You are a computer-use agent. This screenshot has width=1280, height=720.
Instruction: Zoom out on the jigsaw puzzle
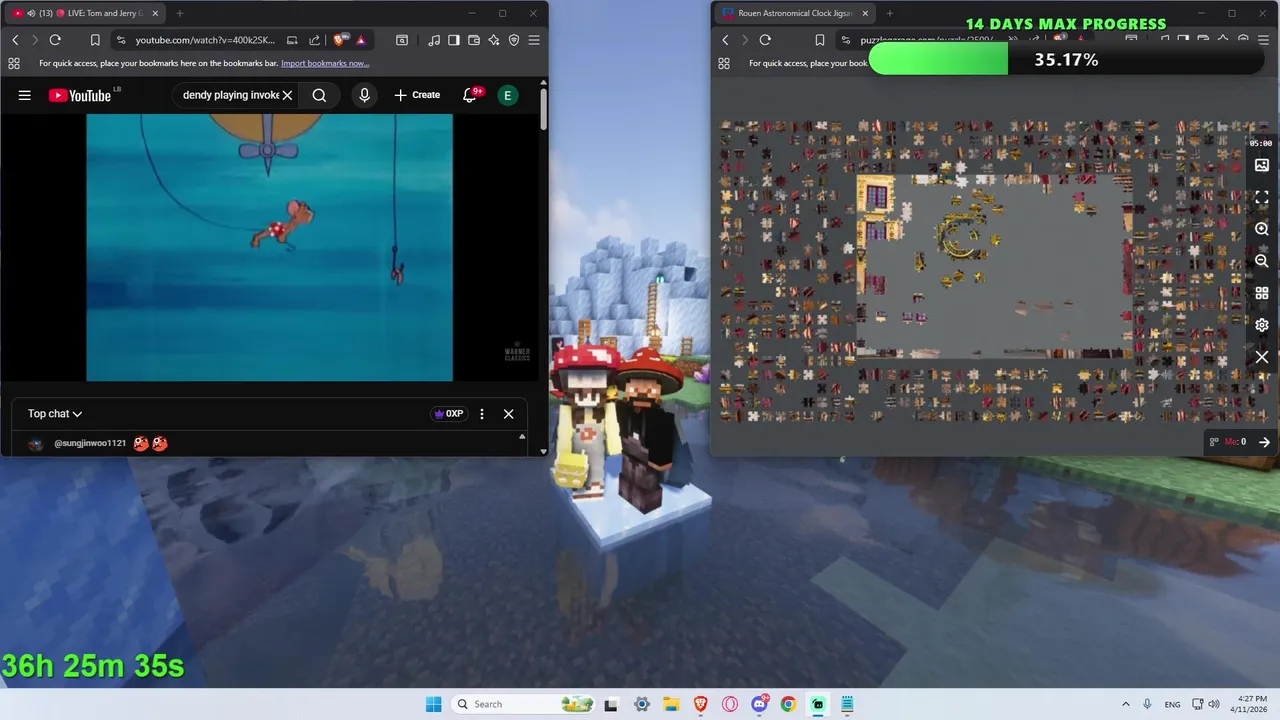tap(1262, 261)
